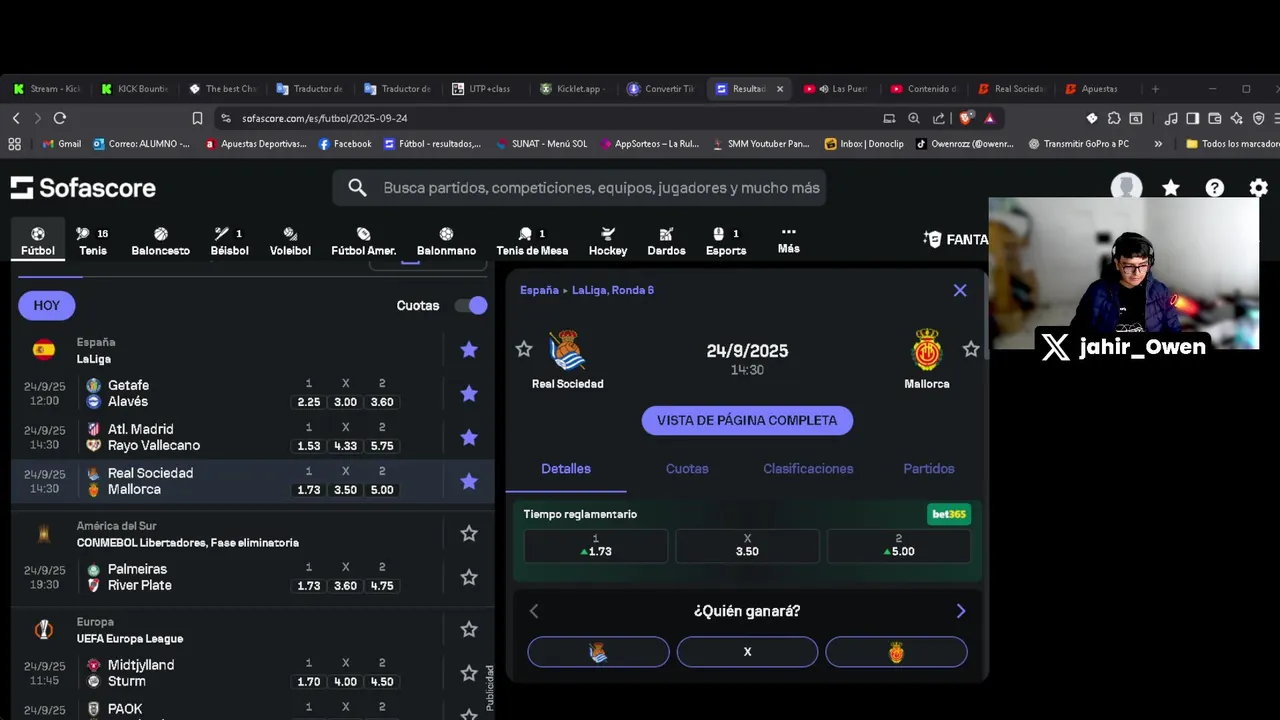The image size is (1280, 720).
Task: Close the match details panel
Action: [960, 290]
